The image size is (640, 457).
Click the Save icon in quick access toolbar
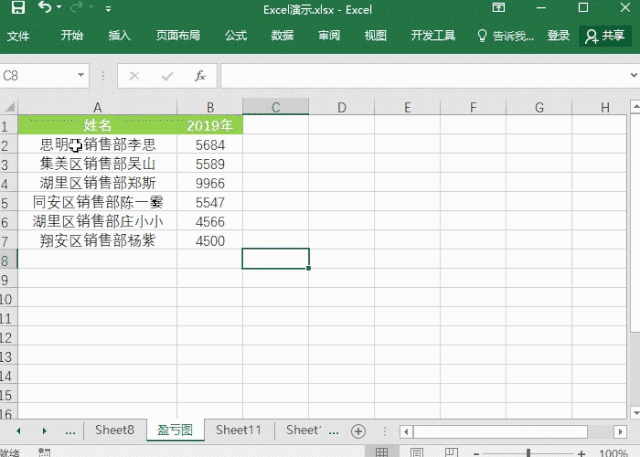click(x=18, y=7)
